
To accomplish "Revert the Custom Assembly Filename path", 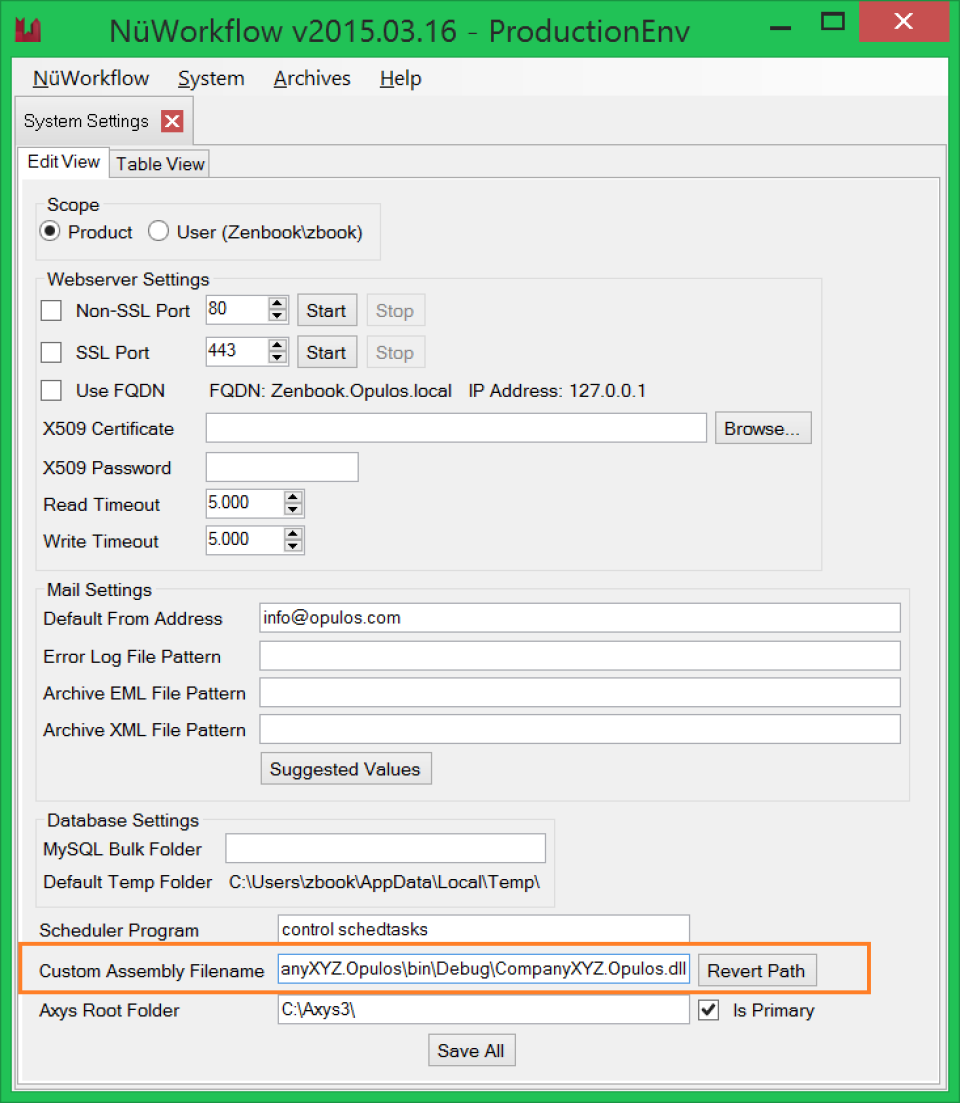I will (x=757, y=970).
